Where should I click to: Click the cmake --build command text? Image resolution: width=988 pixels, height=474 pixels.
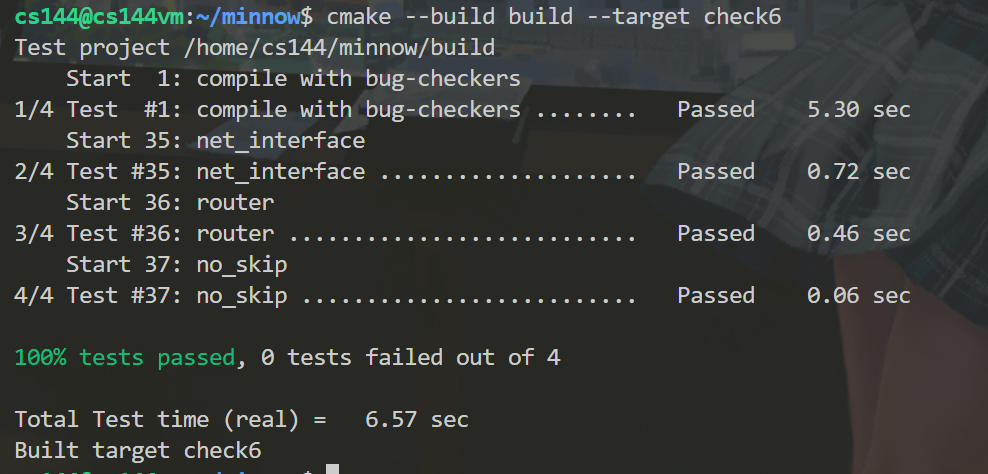[x=554, y=17]
